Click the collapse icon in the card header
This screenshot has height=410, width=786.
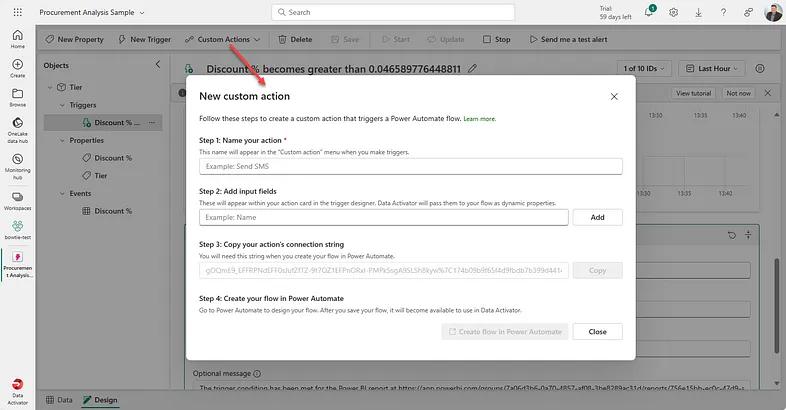coord(748,235)
